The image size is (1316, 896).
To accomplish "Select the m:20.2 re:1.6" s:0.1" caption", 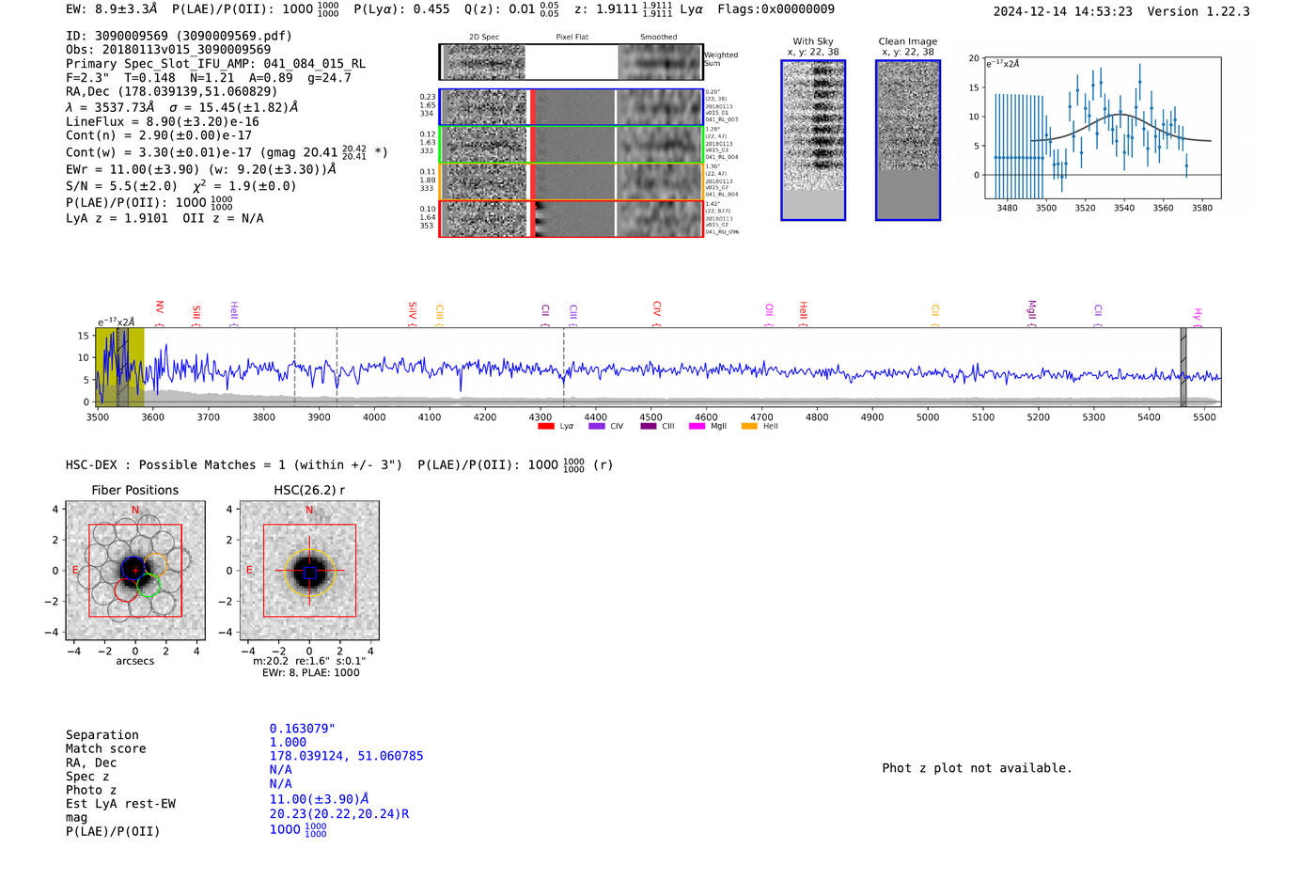I will tap(309, 661).
